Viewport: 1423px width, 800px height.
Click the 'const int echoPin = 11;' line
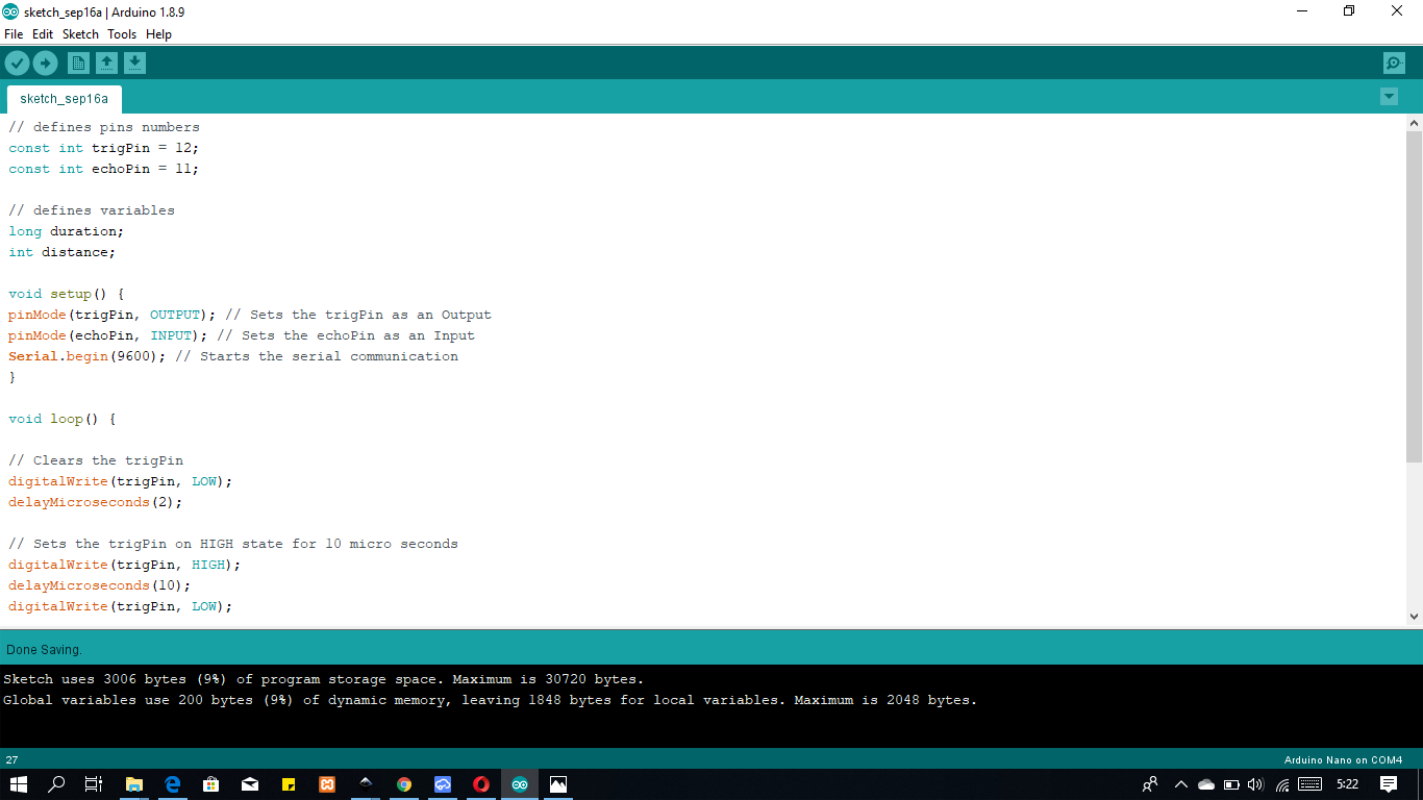104,169
